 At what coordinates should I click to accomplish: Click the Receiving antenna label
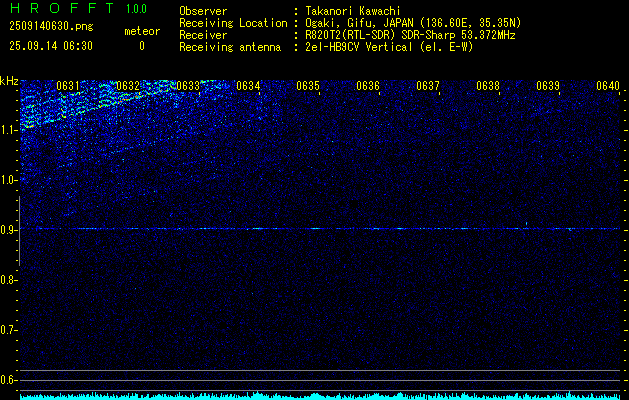coord(230,47)
